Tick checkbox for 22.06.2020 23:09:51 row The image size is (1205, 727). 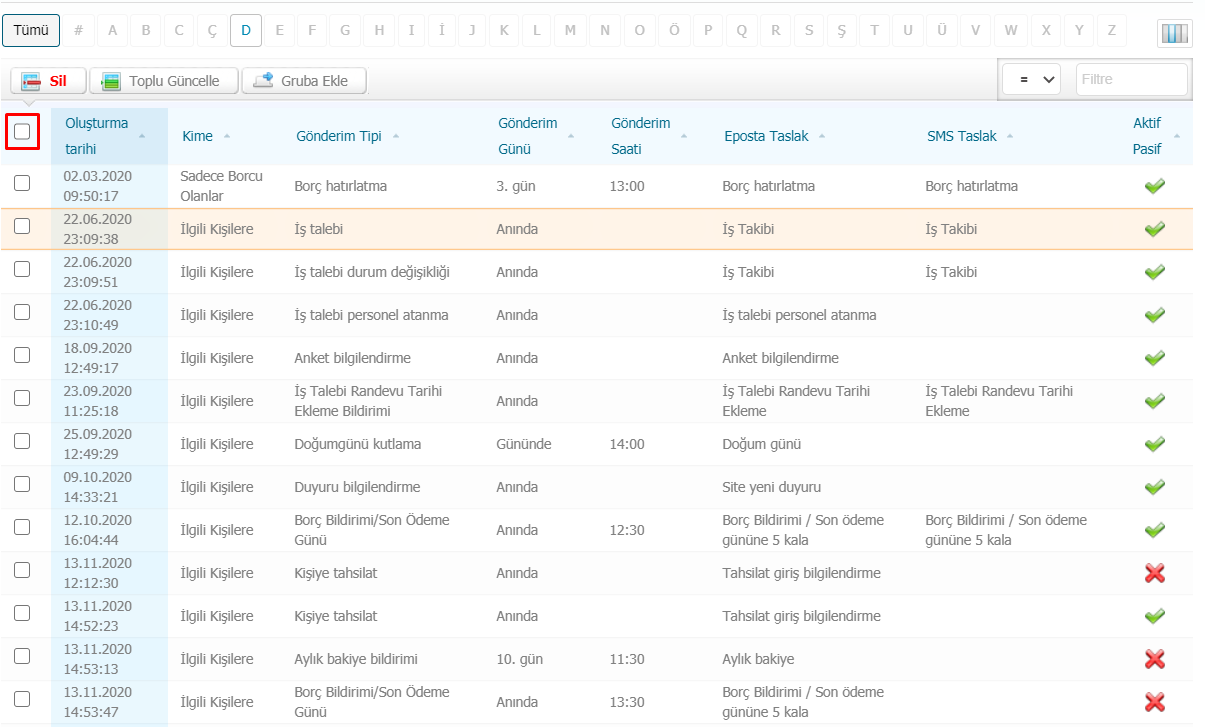(x=22, y=269)
